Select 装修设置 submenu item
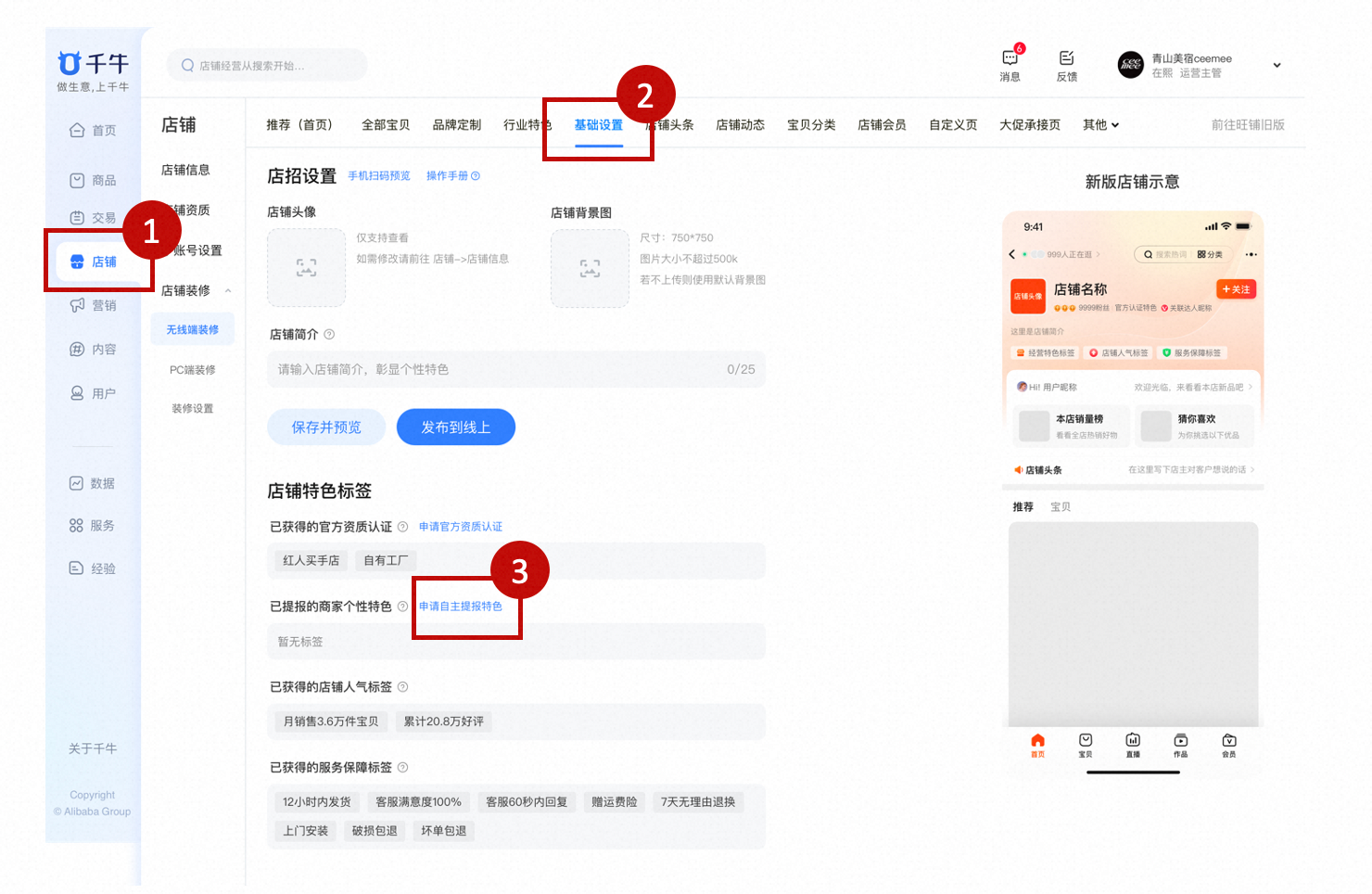Screen dimensions: 1372x894 click(193, 409)
